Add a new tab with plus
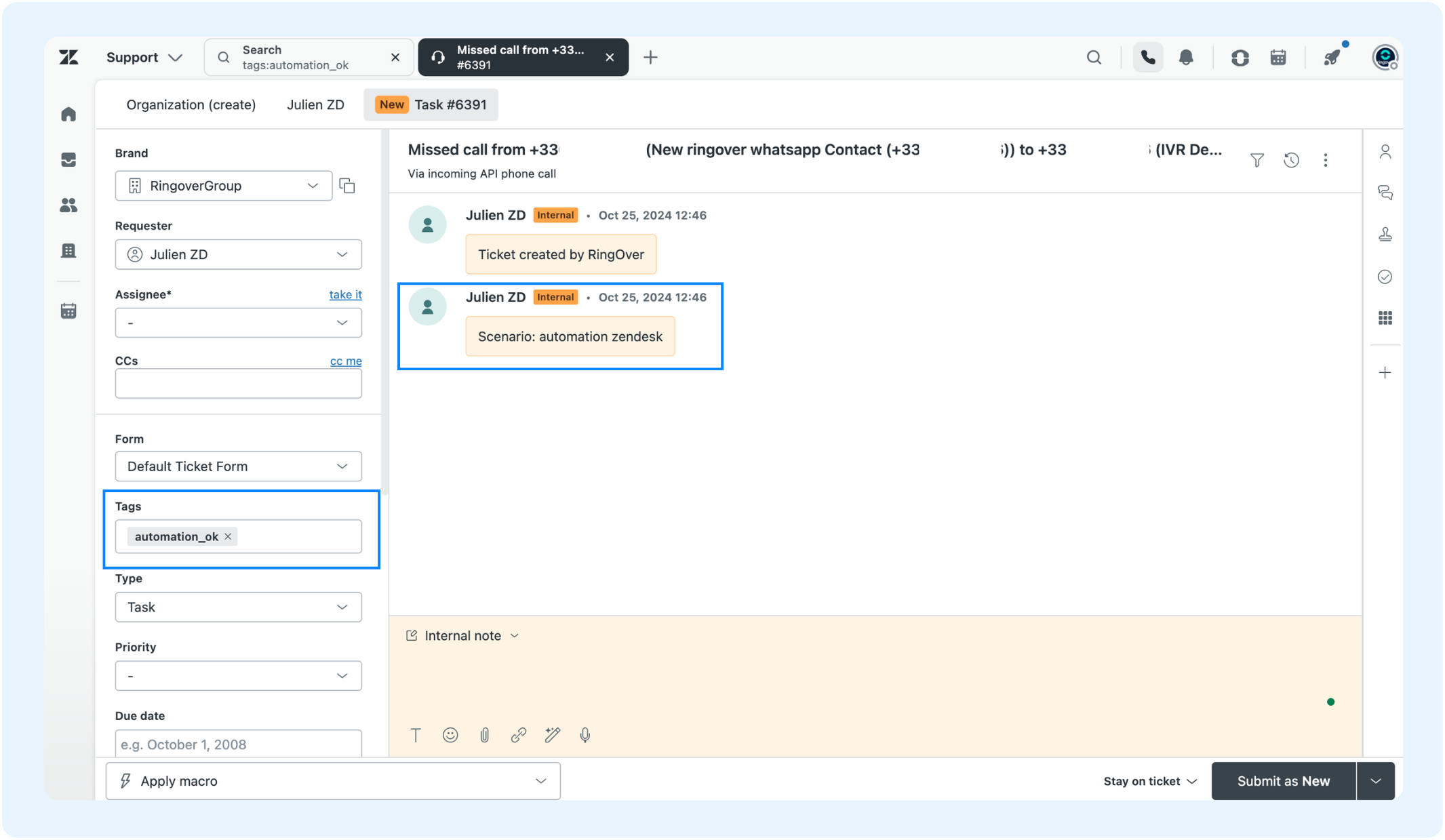This screenshot has width=1445, height=840. pos(650,58)
